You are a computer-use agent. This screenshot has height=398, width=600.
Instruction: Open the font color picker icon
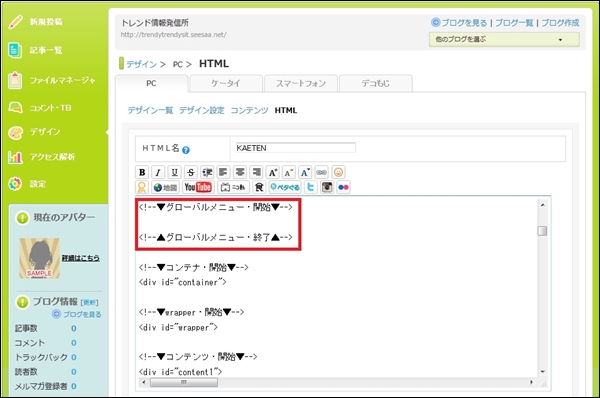pos(305,172)
